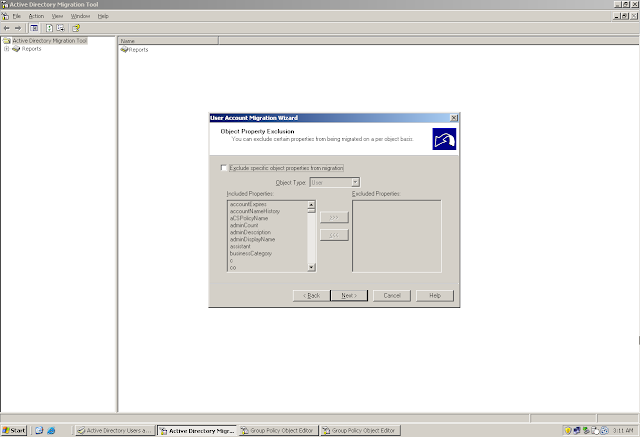Screen dimensions: 640x437
Task: Enable Exclude specific object properties from migration
Action: (x=224, y=168)
